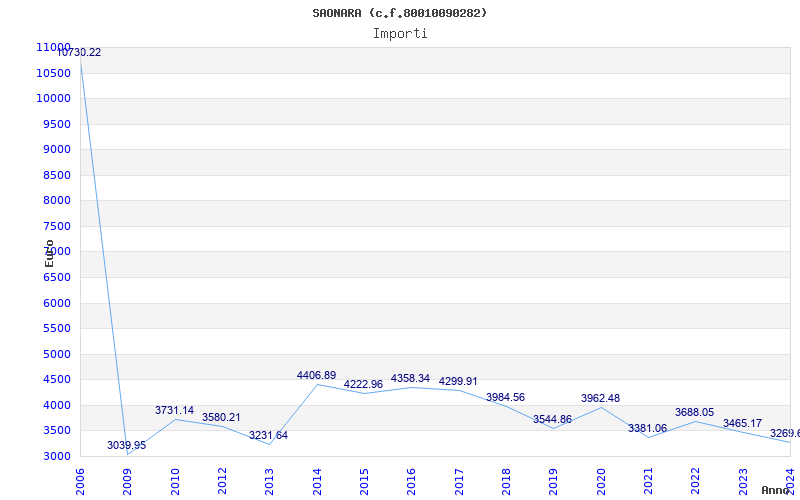Click the 4000 y-axis value

(57, 406)
